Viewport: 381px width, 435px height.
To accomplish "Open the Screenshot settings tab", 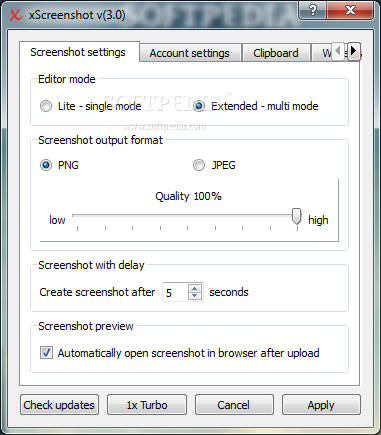I will tap(78, 52).
